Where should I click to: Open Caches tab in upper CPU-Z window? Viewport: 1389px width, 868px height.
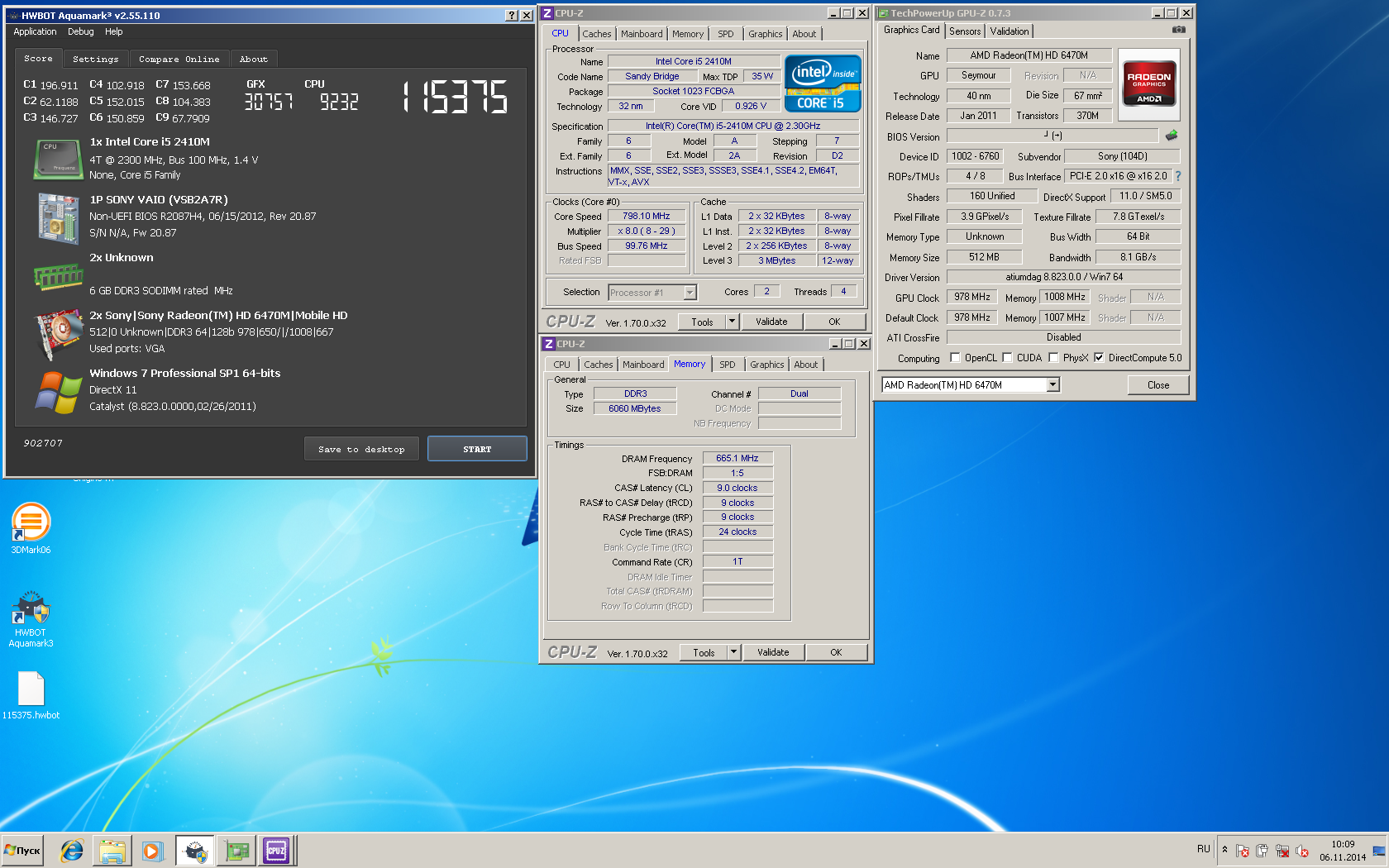coord(596,34)
